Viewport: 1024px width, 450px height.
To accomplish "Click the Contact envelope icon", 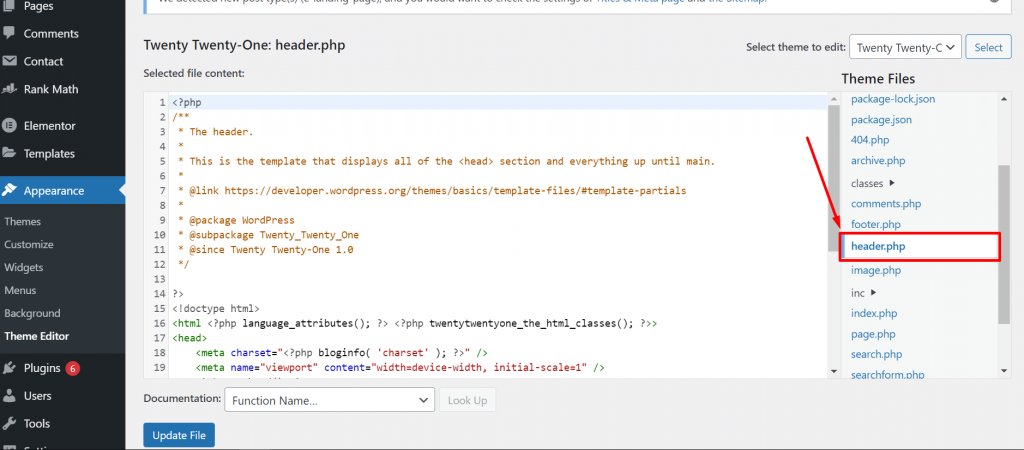I will (9, 61).
